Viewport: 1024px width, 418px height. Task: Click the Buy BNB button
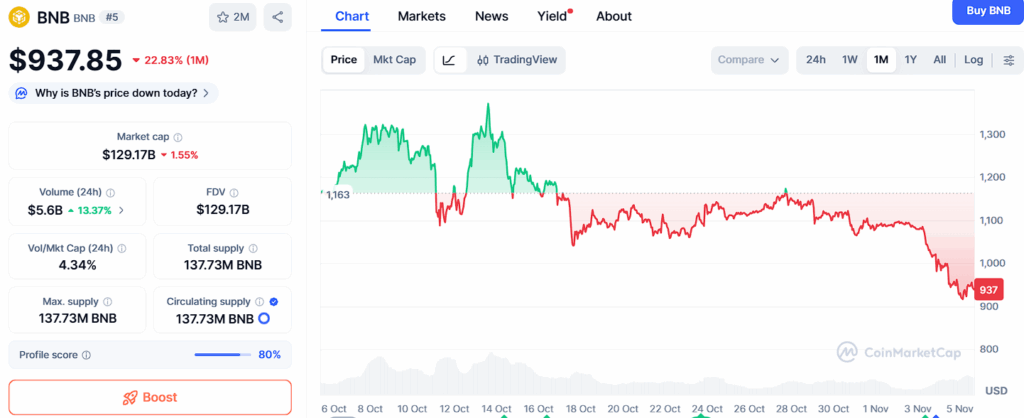tap(987, 11)
